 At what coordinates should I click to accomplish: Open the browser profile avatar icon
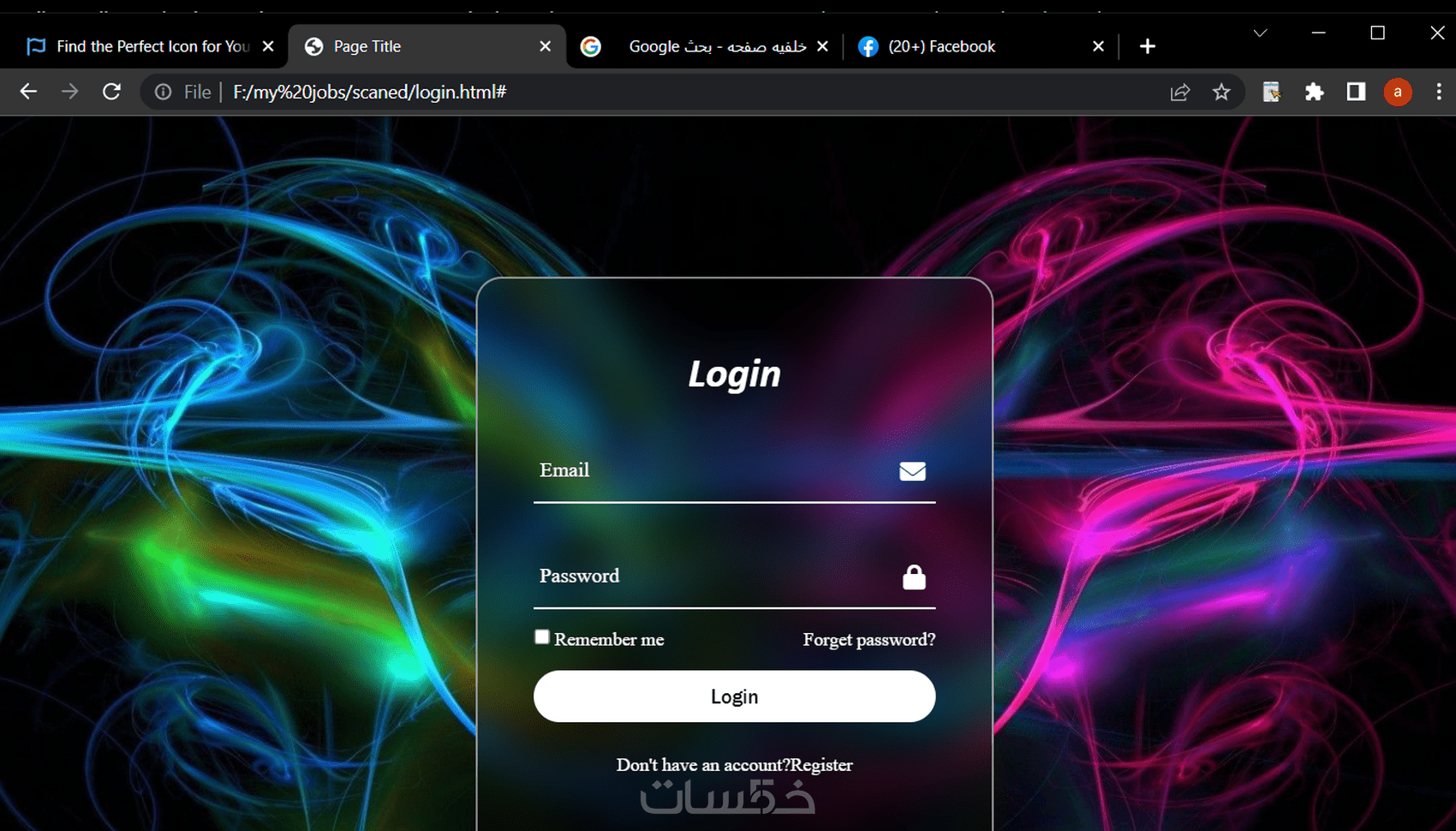click(1398, 92)
